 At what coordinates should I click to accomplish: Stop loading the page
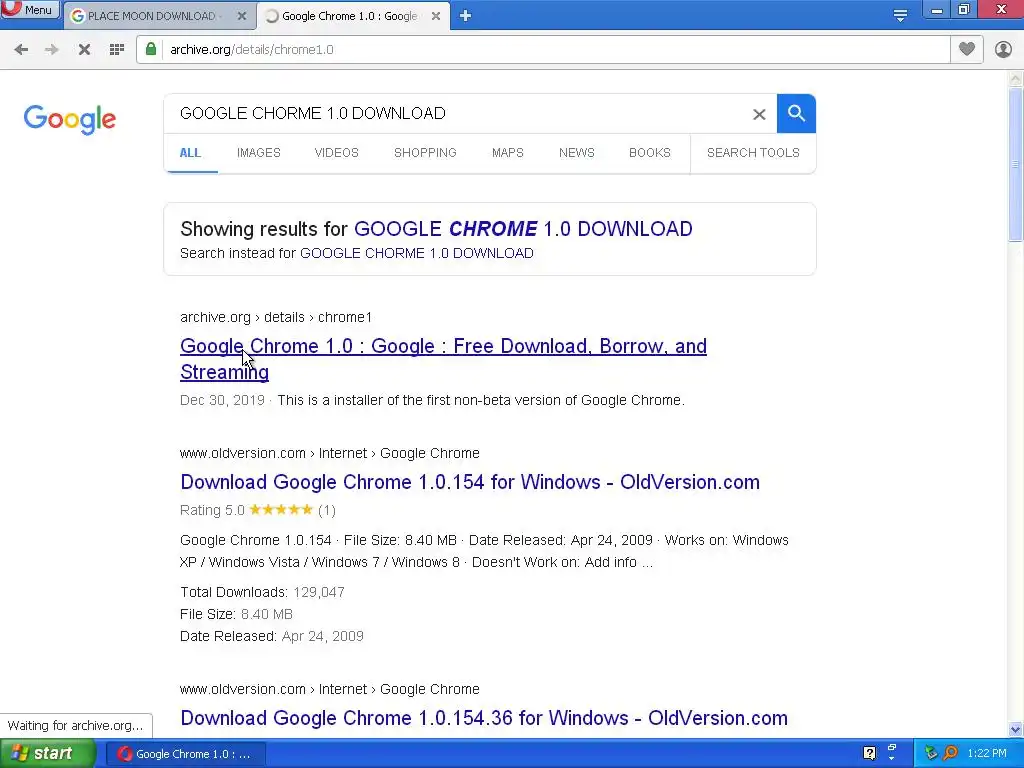click(84, 50)
